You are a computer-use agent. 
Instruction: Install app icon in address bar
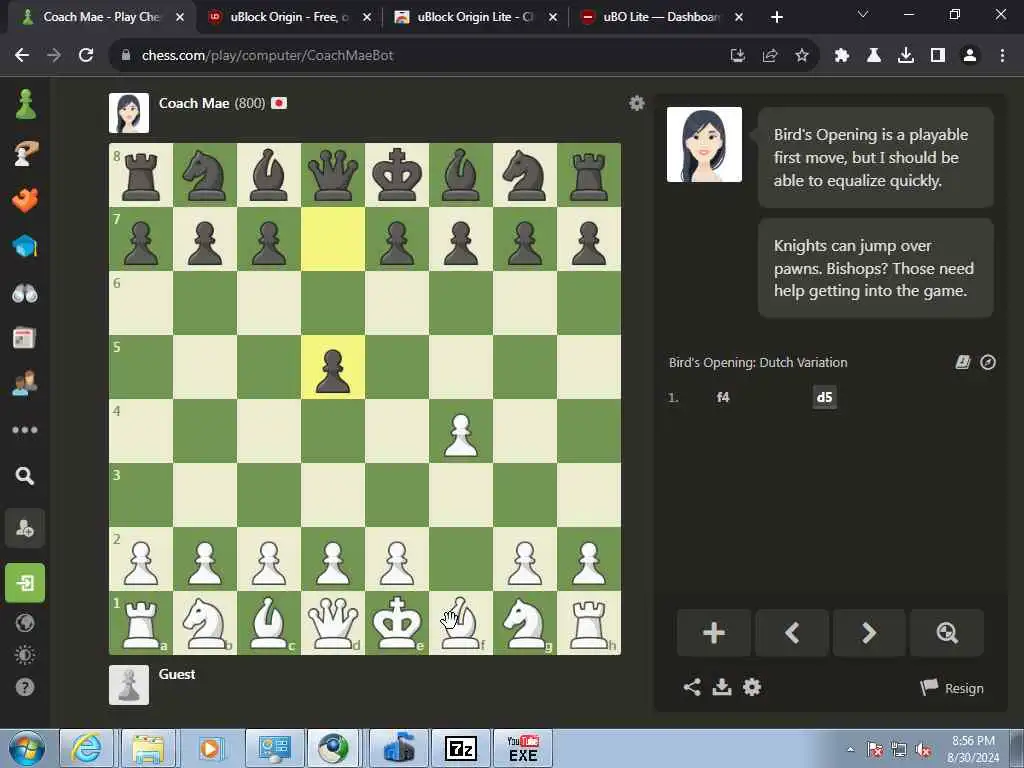pyautogui.click(x=738, y=56)
